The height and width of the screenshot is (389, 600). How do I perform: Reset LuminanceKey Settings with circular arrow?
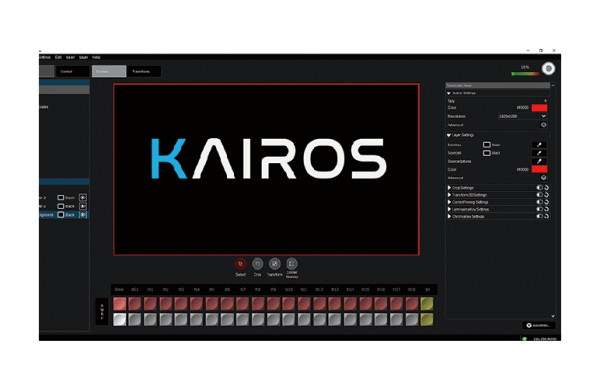coord(547,209)
